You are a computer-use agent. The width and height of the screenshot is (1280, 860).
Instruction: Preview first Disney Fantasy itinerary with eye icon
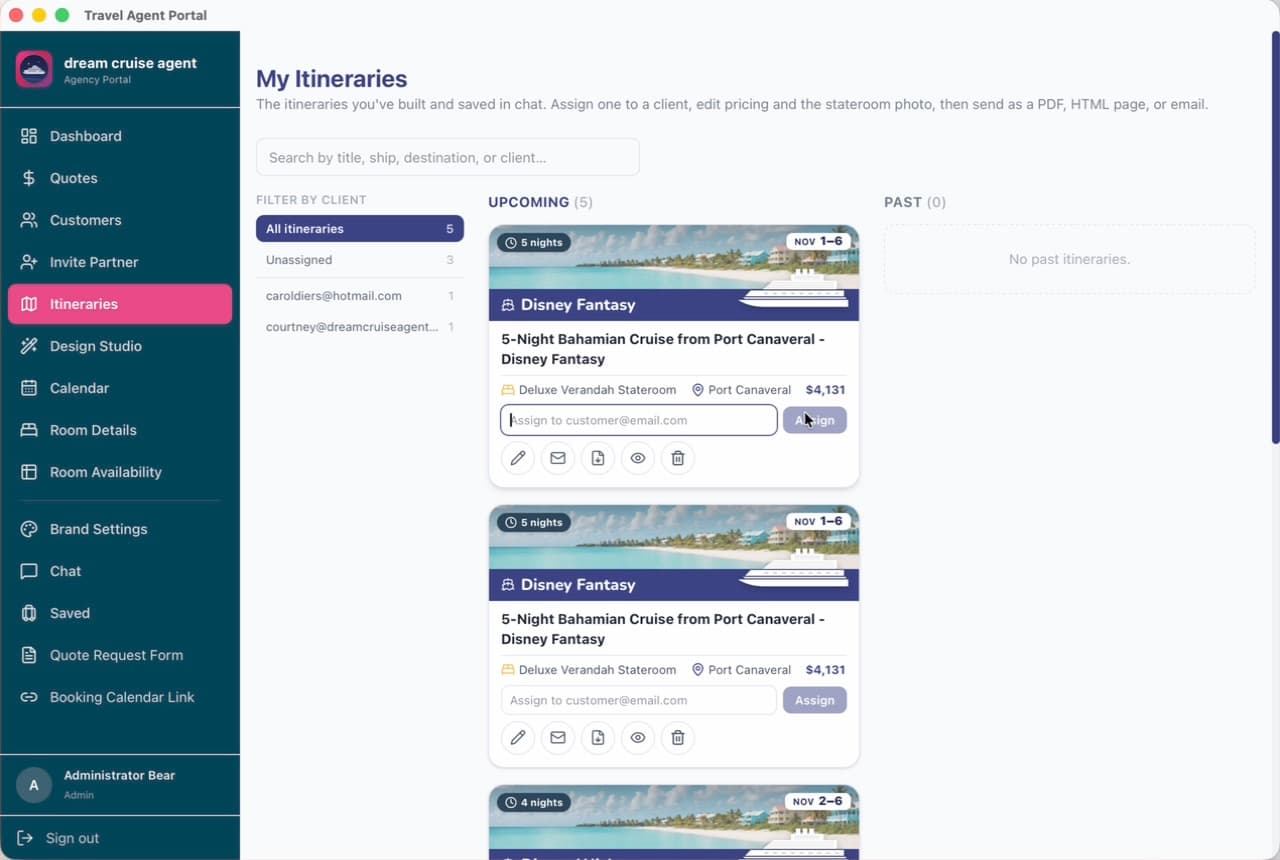click(638, 458)
